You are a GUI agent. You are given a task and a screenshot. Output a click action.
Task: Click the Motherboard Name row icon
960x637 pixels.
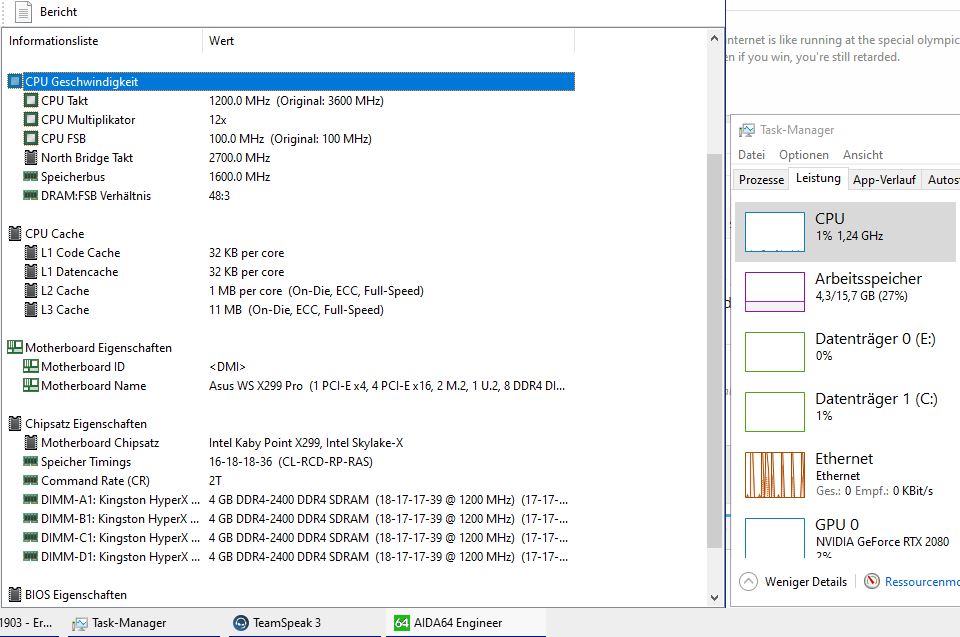pos(31,385)
